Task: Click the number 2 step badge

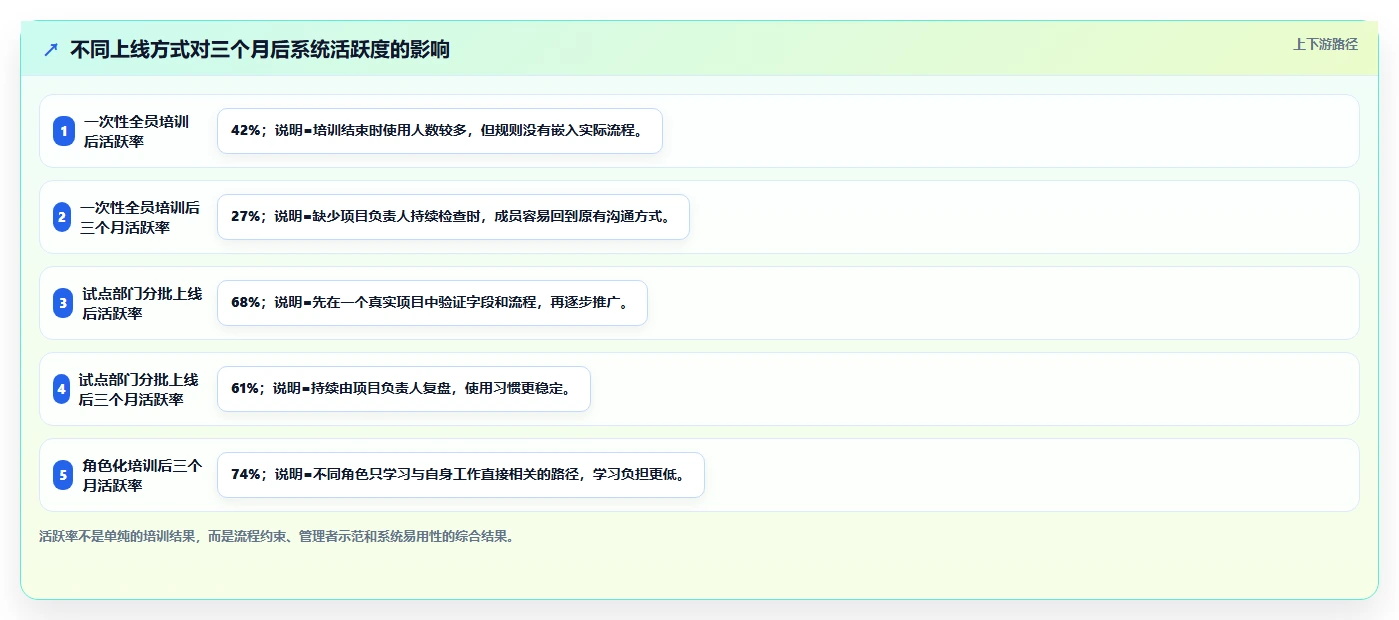Action: pyautogui.click(x=62, y=217)
